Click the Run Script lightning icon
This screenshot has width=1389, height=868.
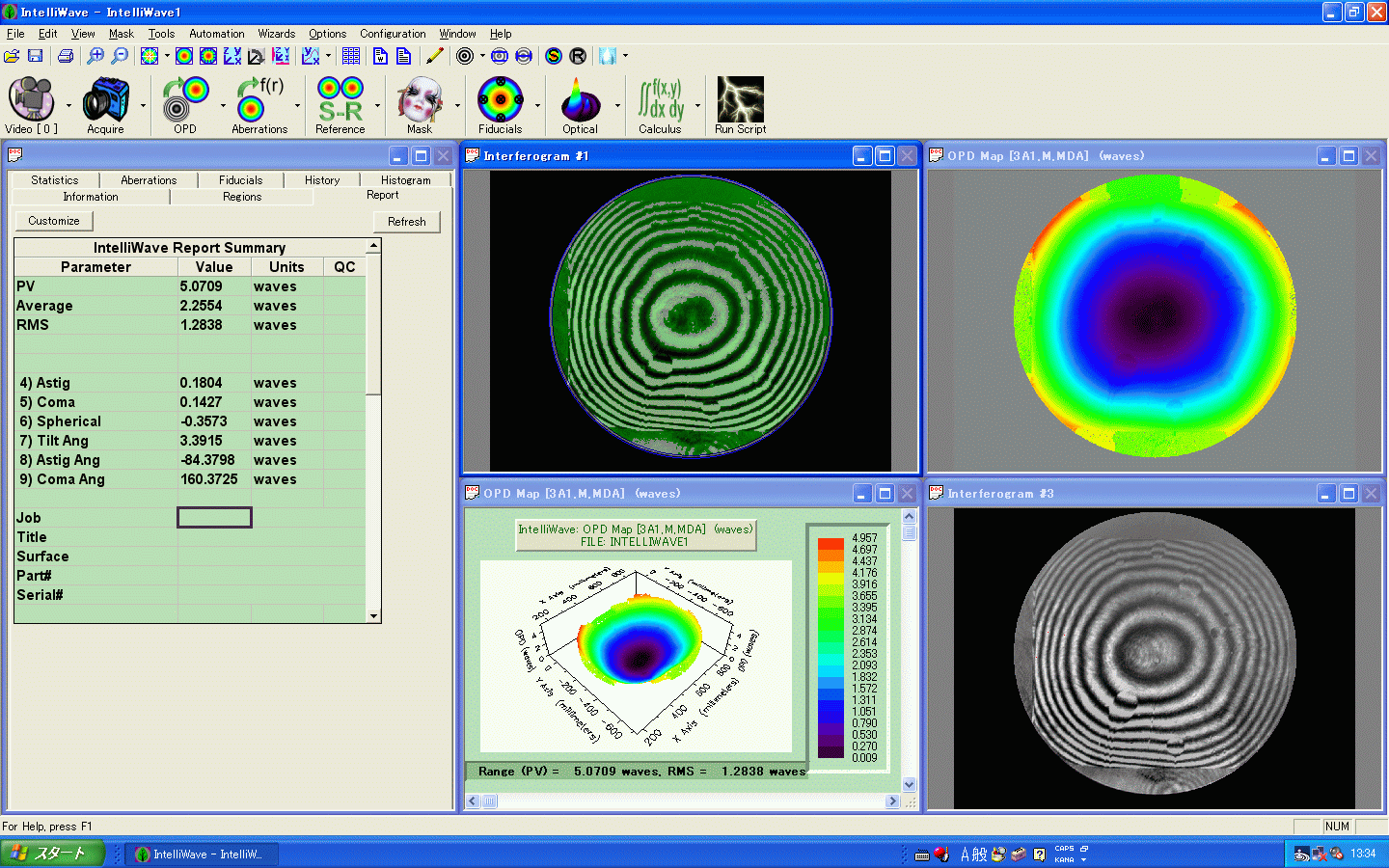tap(740, 105)
